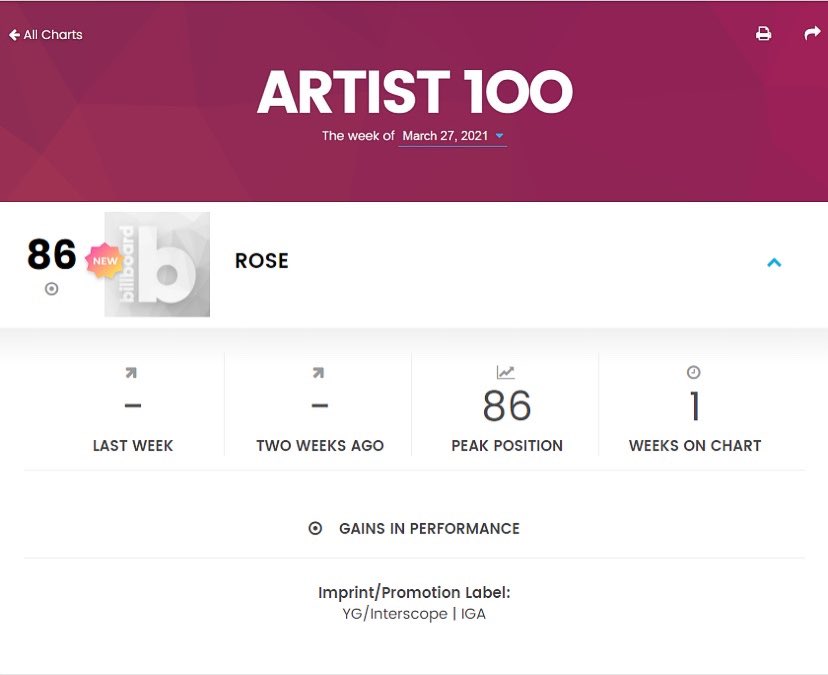This screenshot has height=675, width=828.
Task: Open the week date dropdown arrow
Action: (499, 136)
